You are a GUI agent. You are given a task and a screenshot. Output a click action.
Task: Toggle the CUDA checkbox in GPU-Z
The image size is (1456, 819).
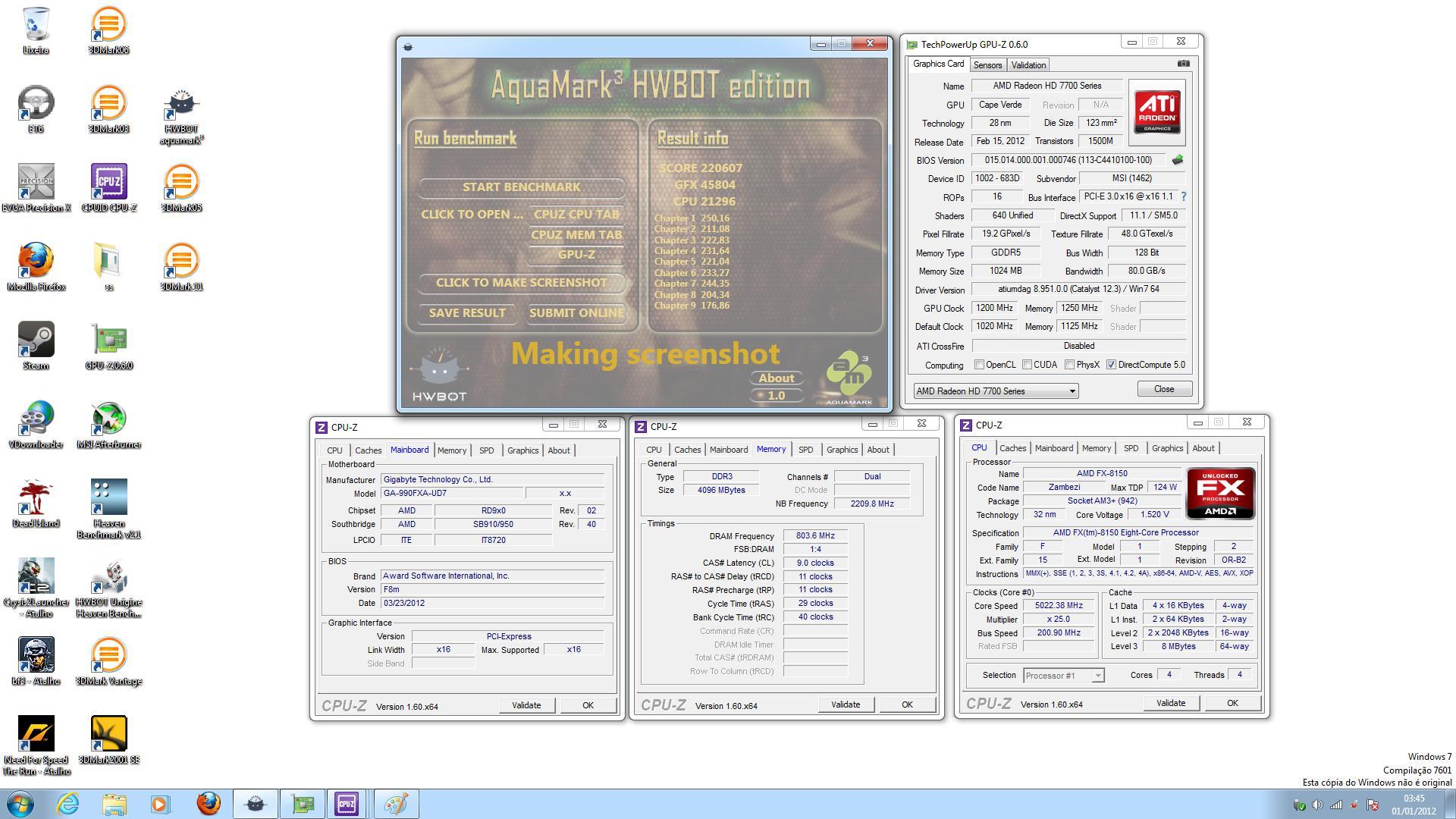click(1027, 365)
